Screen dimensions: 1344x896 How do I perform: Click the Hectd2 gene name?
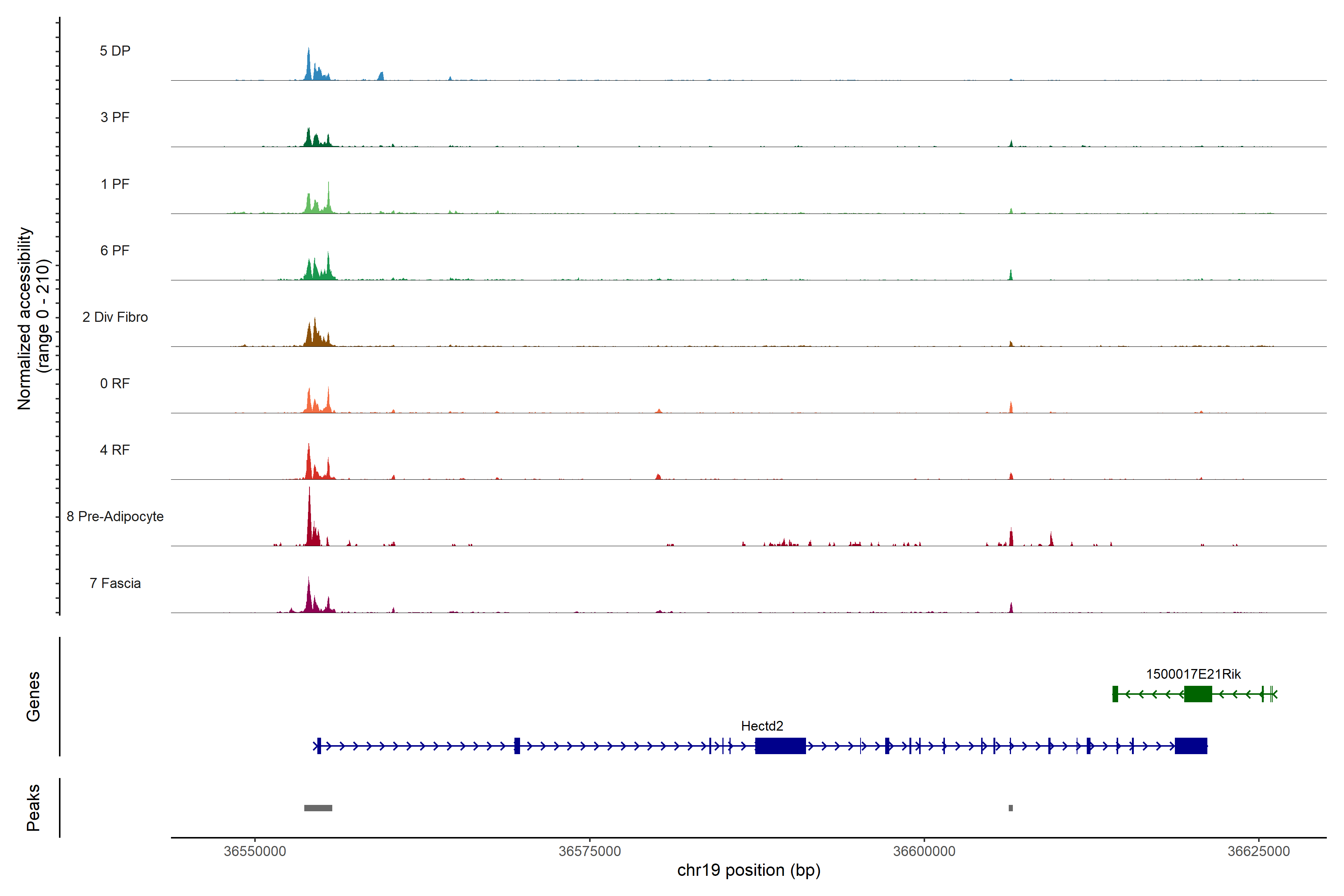click(x=762, y=726)
